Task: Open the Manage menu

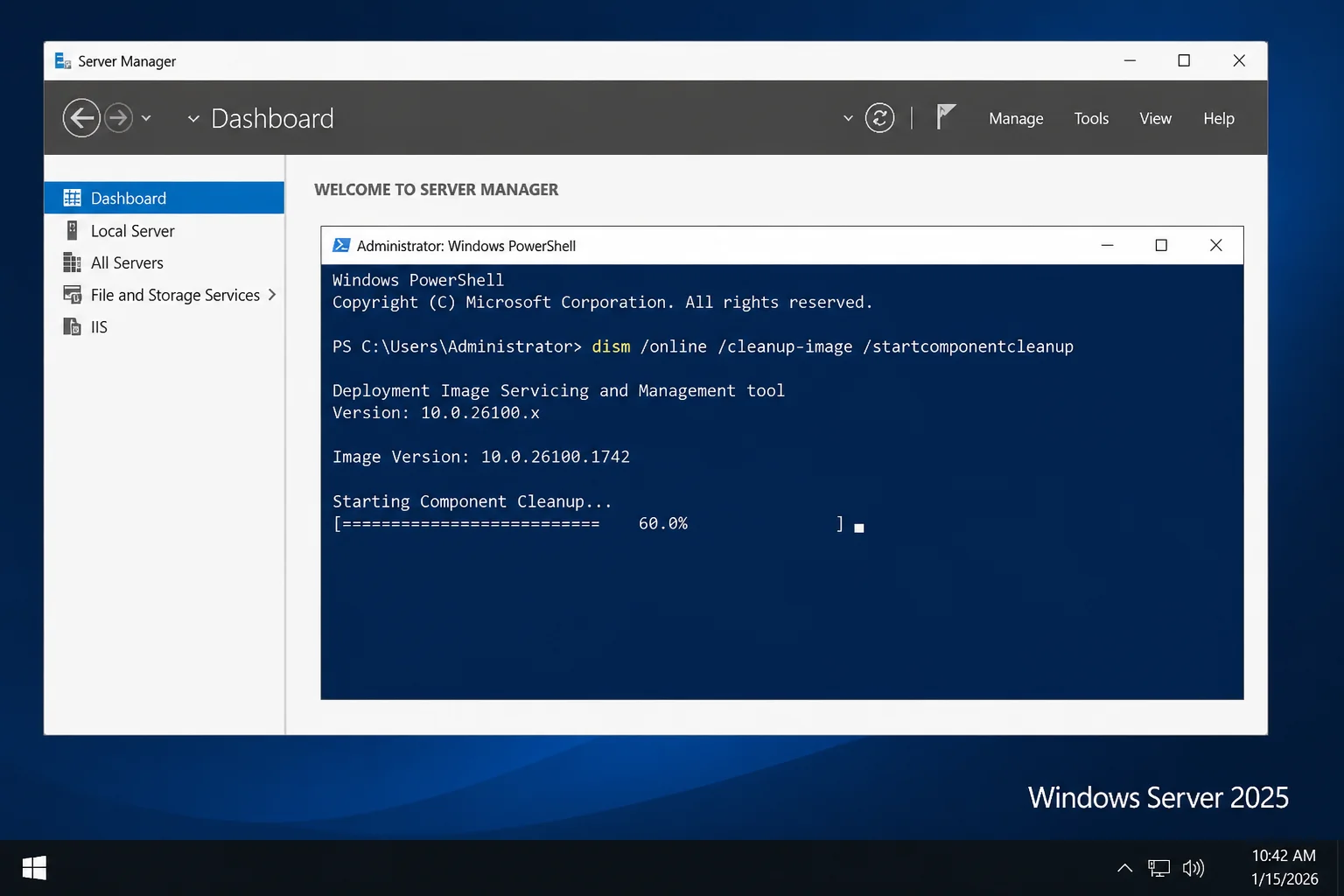Action: coord(1016,118)
